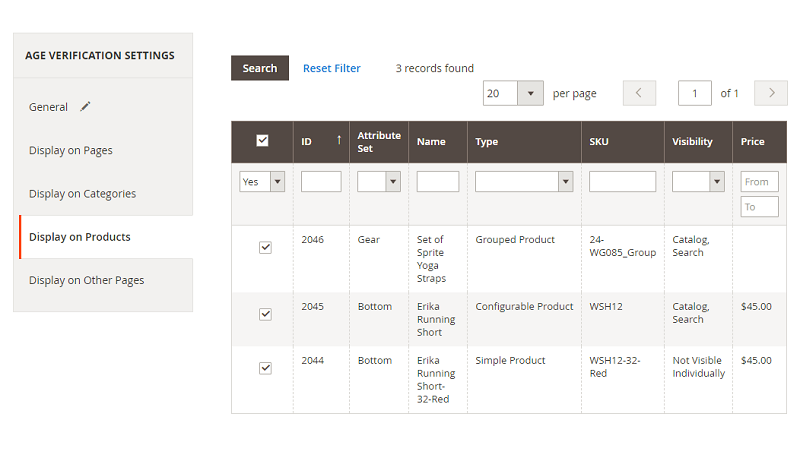800x450 pixels.
Task: Click the ID column sort arrow
Action: 339,141
